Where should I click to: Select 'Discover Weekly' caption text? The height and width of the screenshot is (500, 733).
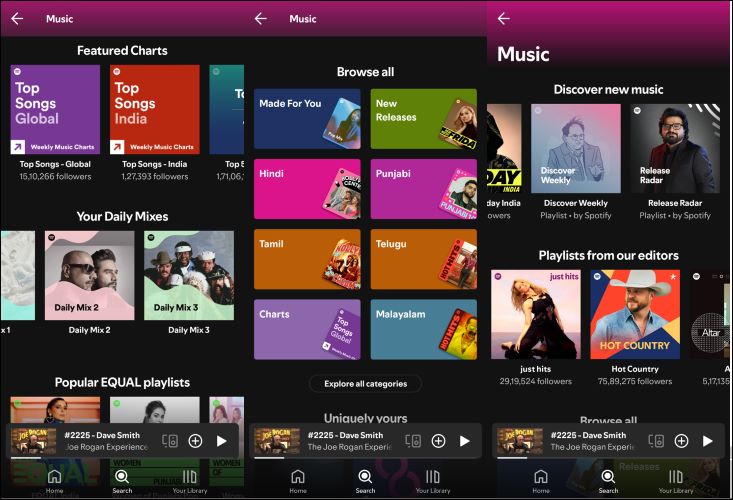tap(575, 203)
